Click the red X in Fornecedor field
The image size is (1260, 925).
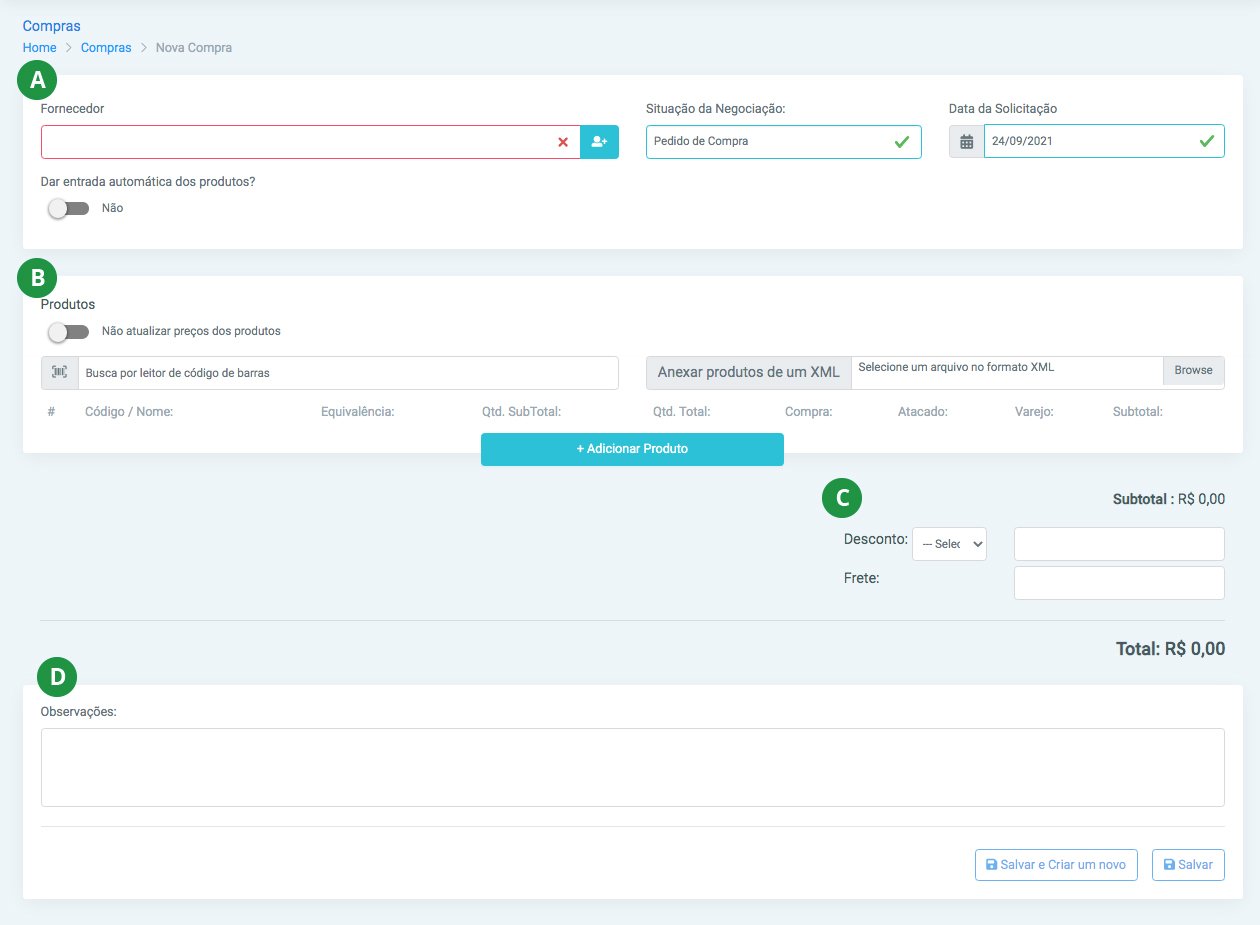(x=563, y=142)
